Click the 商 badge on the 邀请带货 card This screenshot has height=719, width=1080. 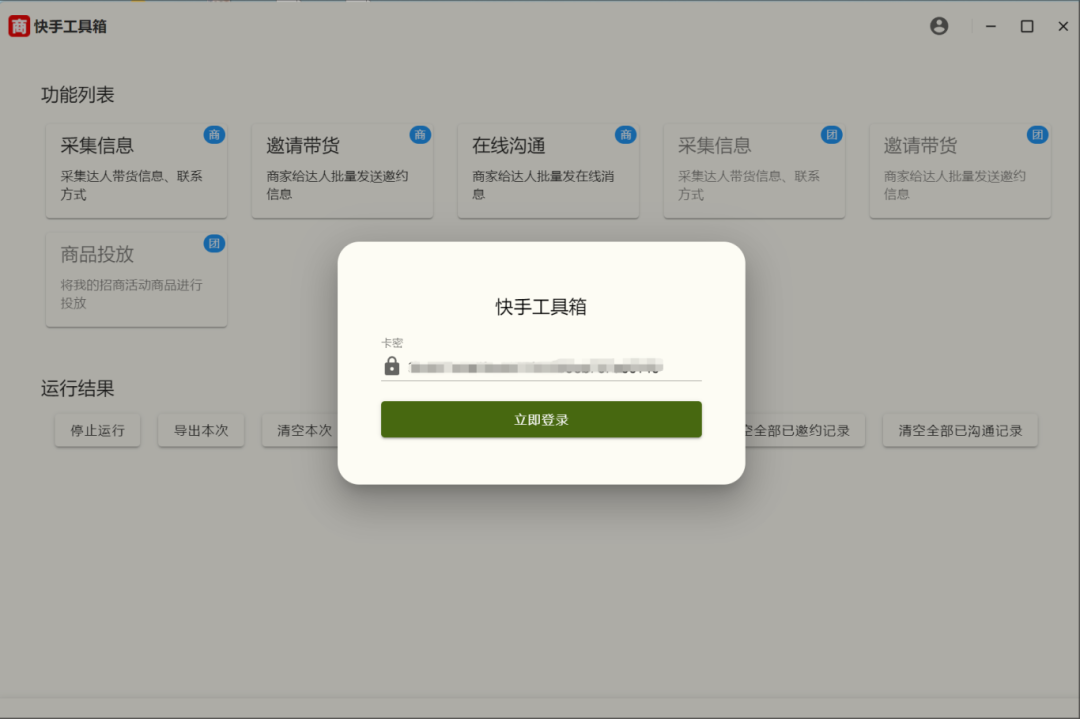pyautogui.click(x=420, y=134)
